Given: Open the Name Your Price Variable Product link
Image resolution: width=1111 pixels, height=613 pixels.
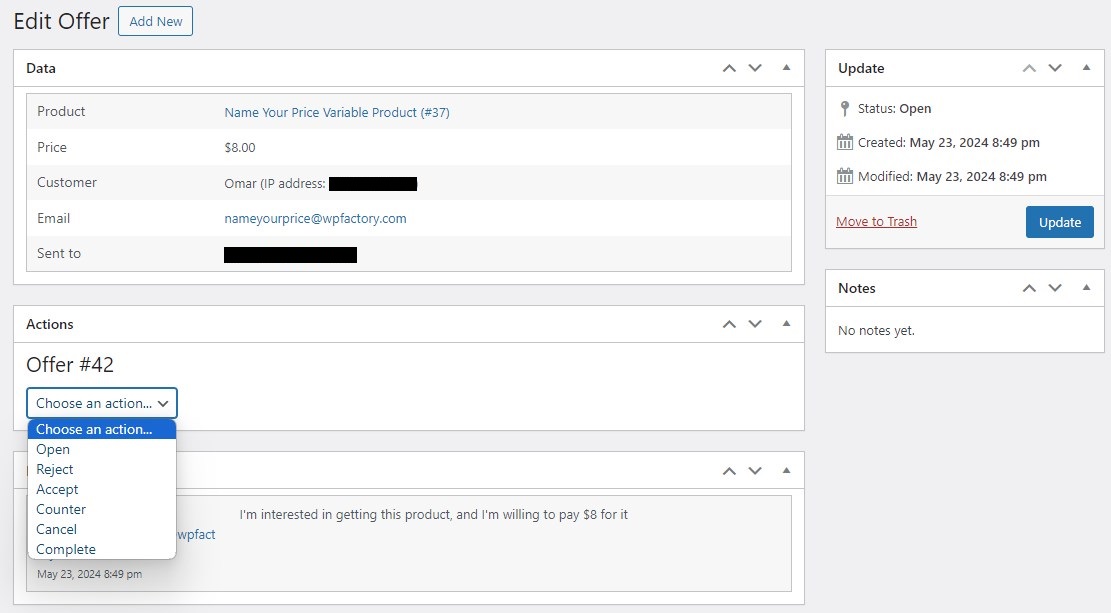Looking at the screenshot, I should [x=337, y=112].
